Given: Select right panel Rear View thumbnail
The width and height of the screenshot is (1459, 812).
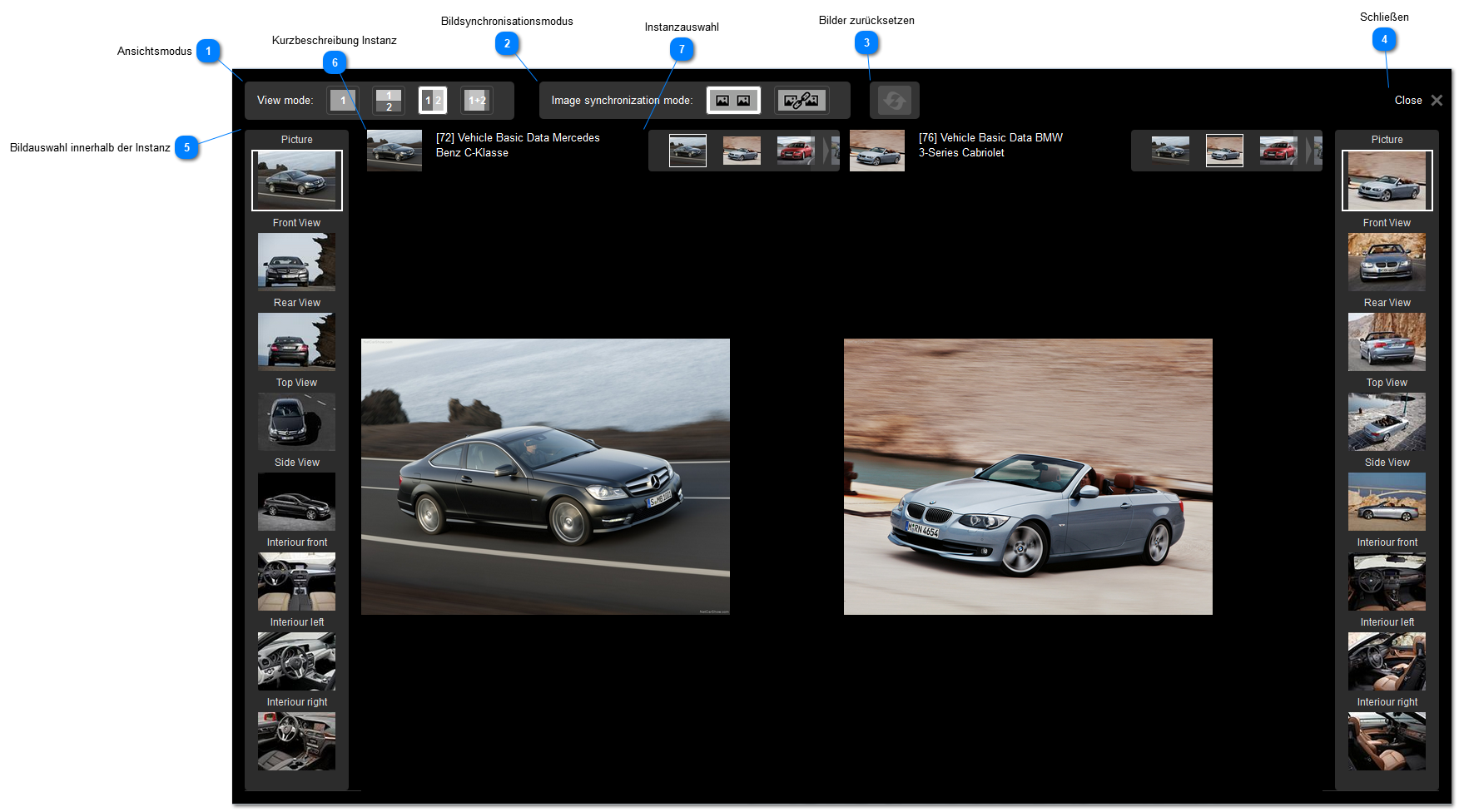Looking at the screenshot, I should (1387, 342).
